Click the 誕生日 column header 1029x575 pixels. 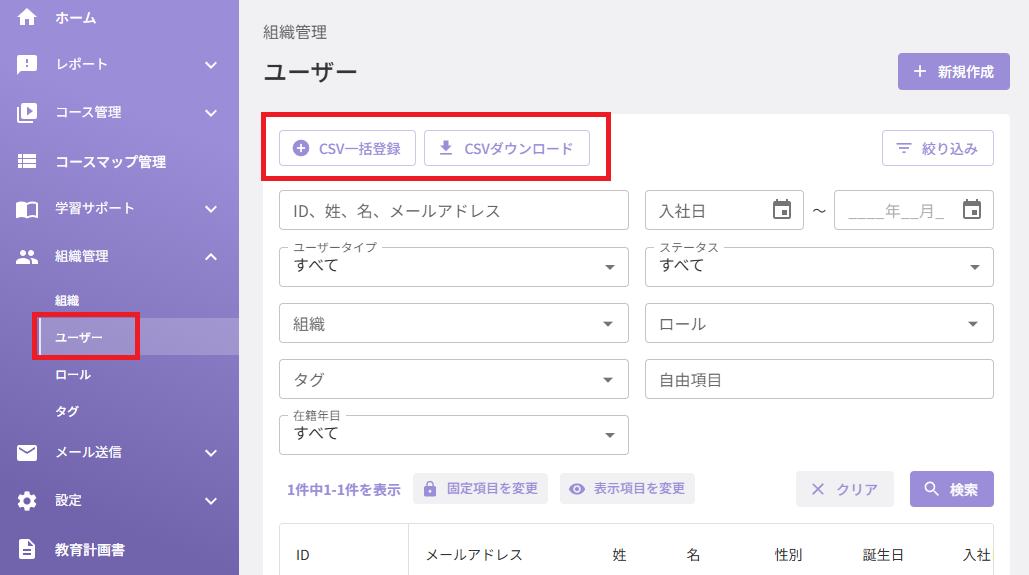[x=883, y=555]
